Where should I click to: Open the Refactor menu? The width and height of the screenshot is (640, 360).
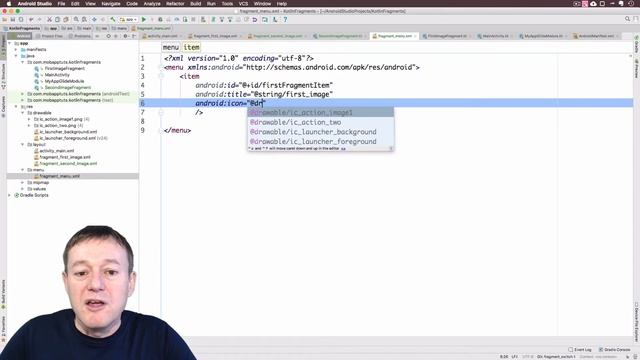(x=175, y=4)
